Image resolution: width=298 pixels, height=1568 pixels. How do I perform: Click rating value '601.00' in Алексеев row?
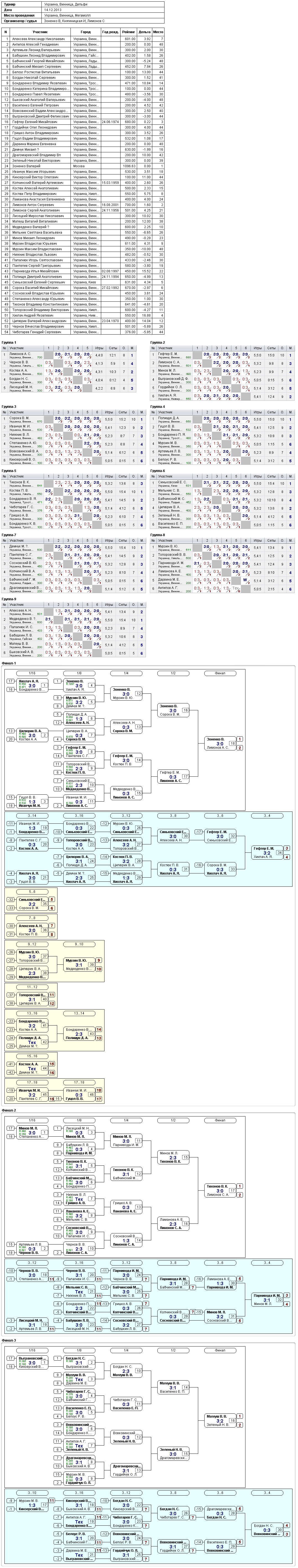point(130,39)
